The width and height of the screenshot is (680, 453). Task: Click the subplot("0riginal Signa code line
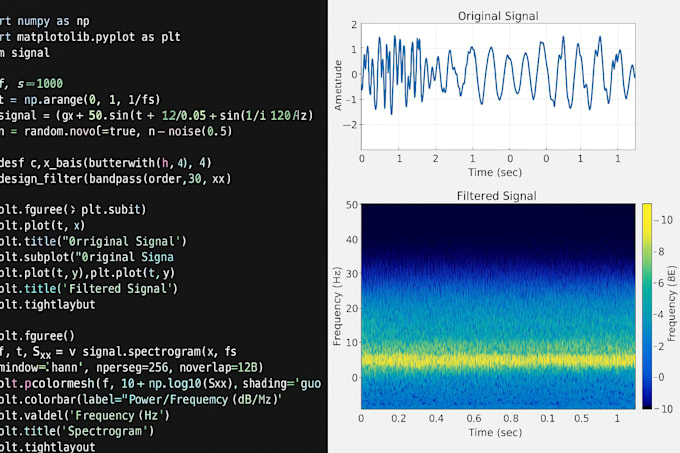coord(87,257)
